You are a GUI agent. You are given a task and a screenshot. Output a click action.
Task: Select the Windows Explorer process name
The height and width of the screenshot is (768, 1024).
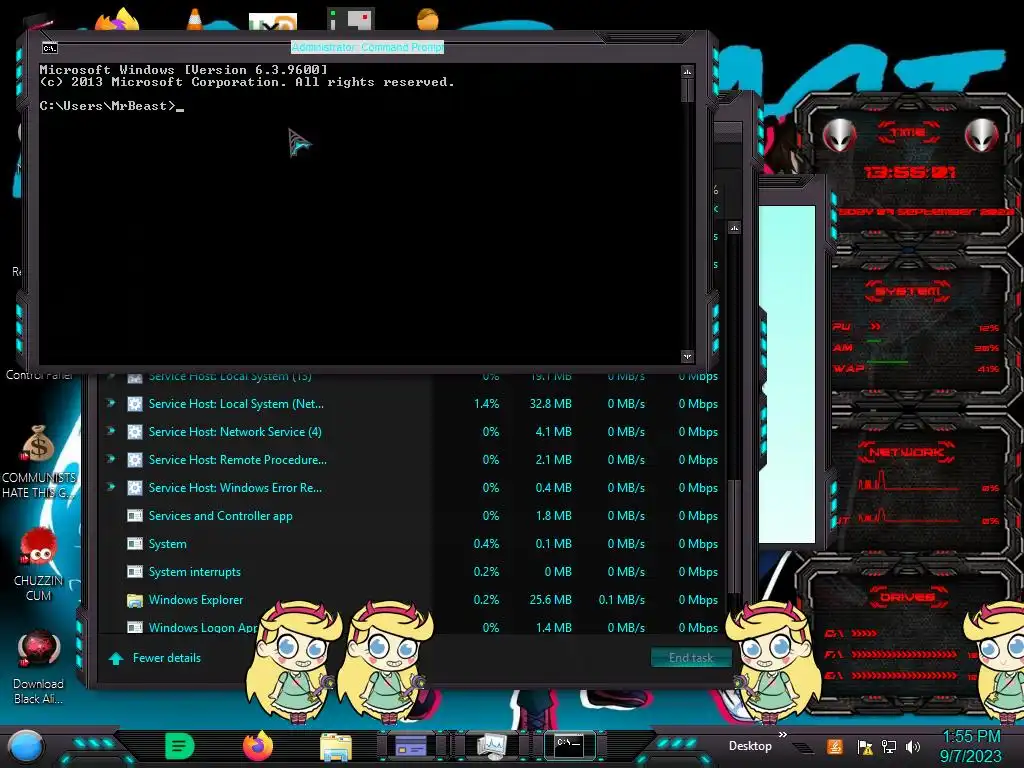(x=195, y=600)
